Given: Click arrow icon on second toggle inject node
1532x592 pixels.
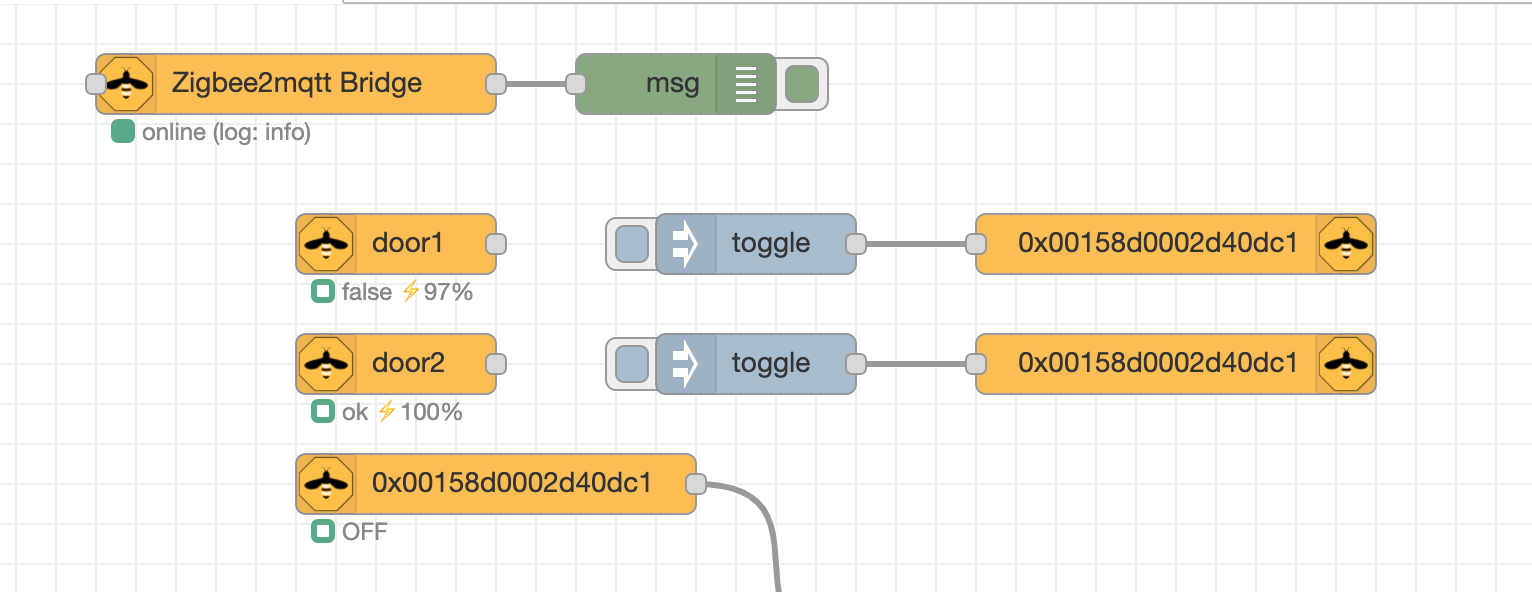Looking at the screenshot, I should (685, 364).
